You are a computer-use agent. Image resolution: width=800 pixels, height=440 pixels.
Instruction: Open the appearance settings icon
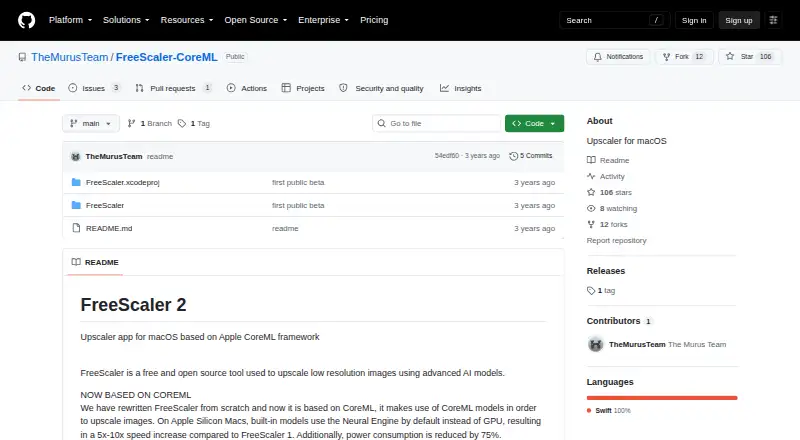tap(773, 20)
